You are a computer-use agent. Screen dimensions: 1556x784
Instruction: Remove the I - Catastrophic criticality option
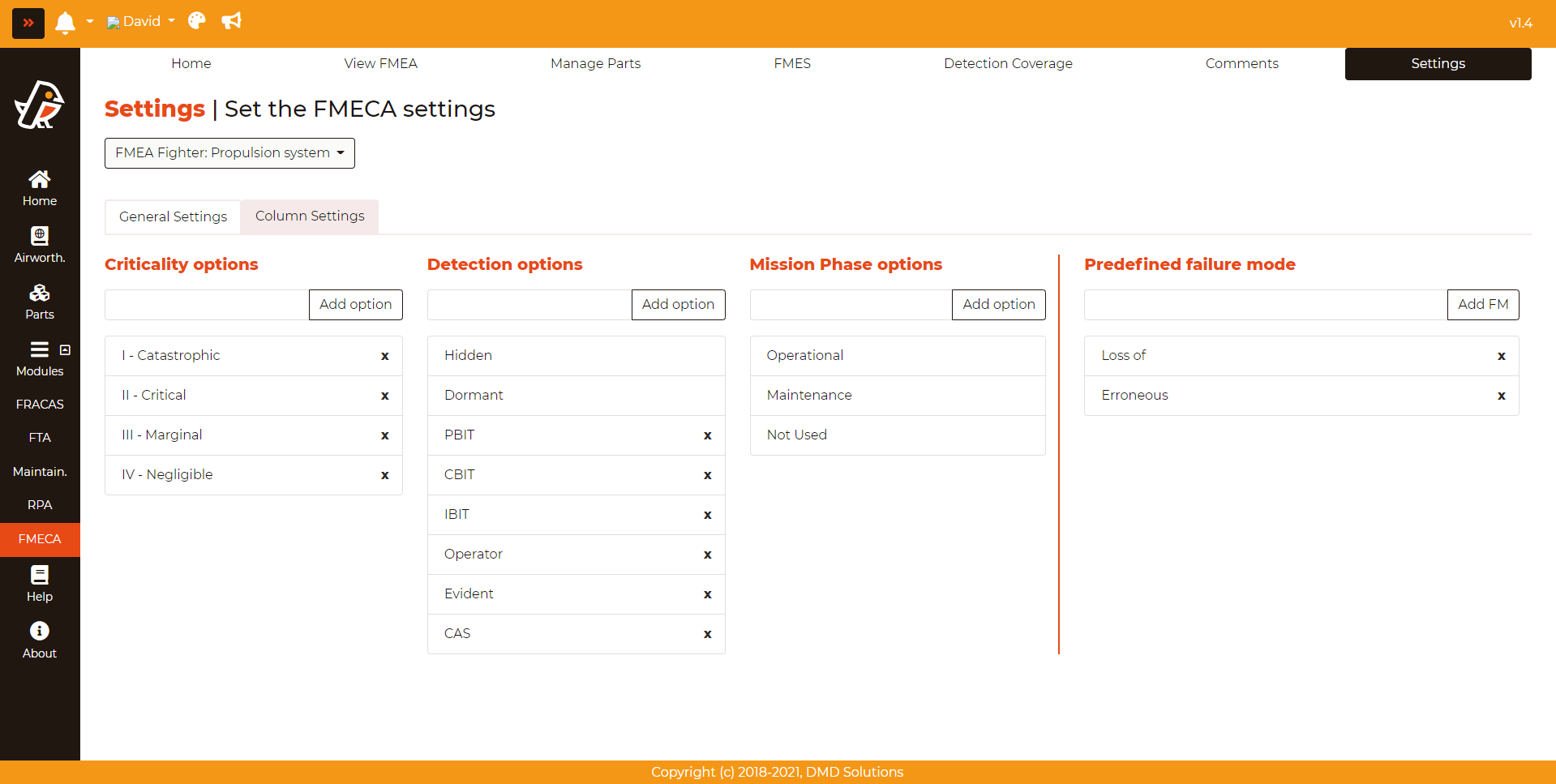[385, 356]
